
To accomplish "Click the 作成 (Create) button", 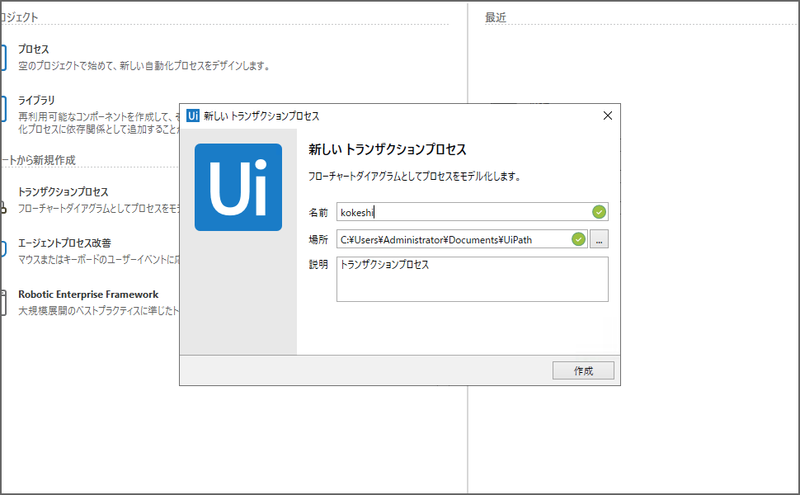I will [583, 370].
